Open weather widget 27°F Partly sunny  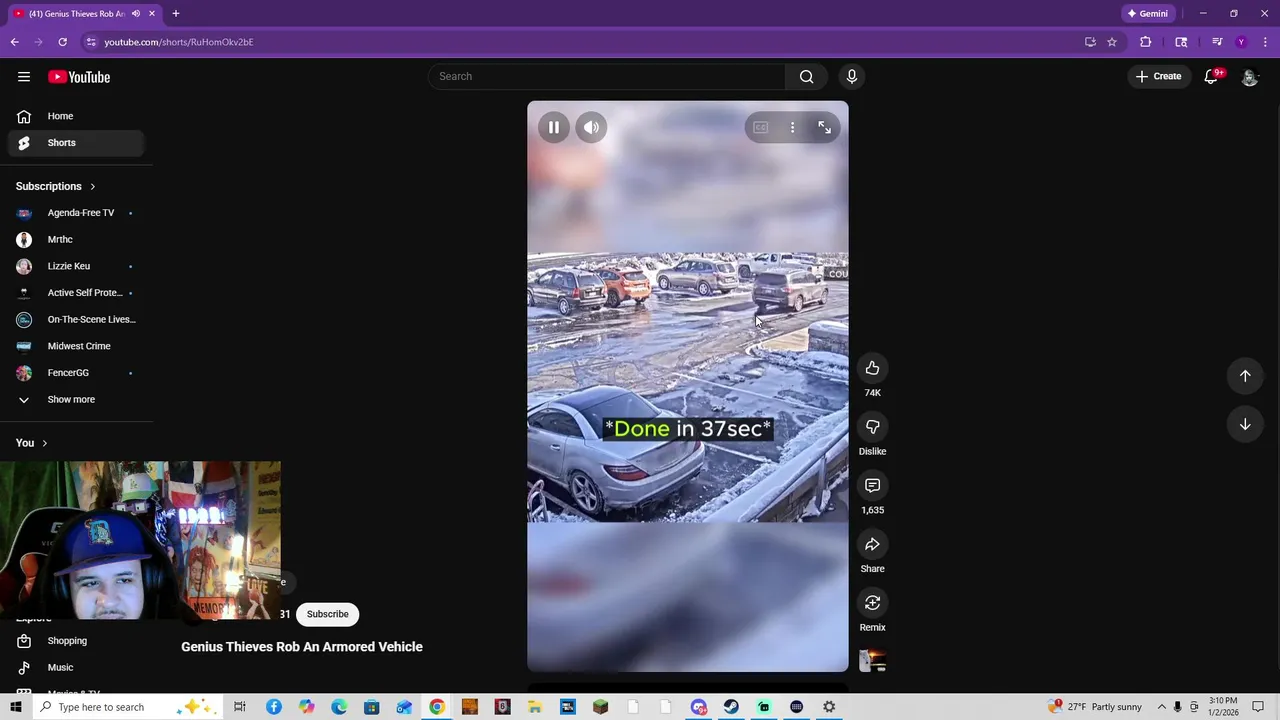pos(1095,707)
